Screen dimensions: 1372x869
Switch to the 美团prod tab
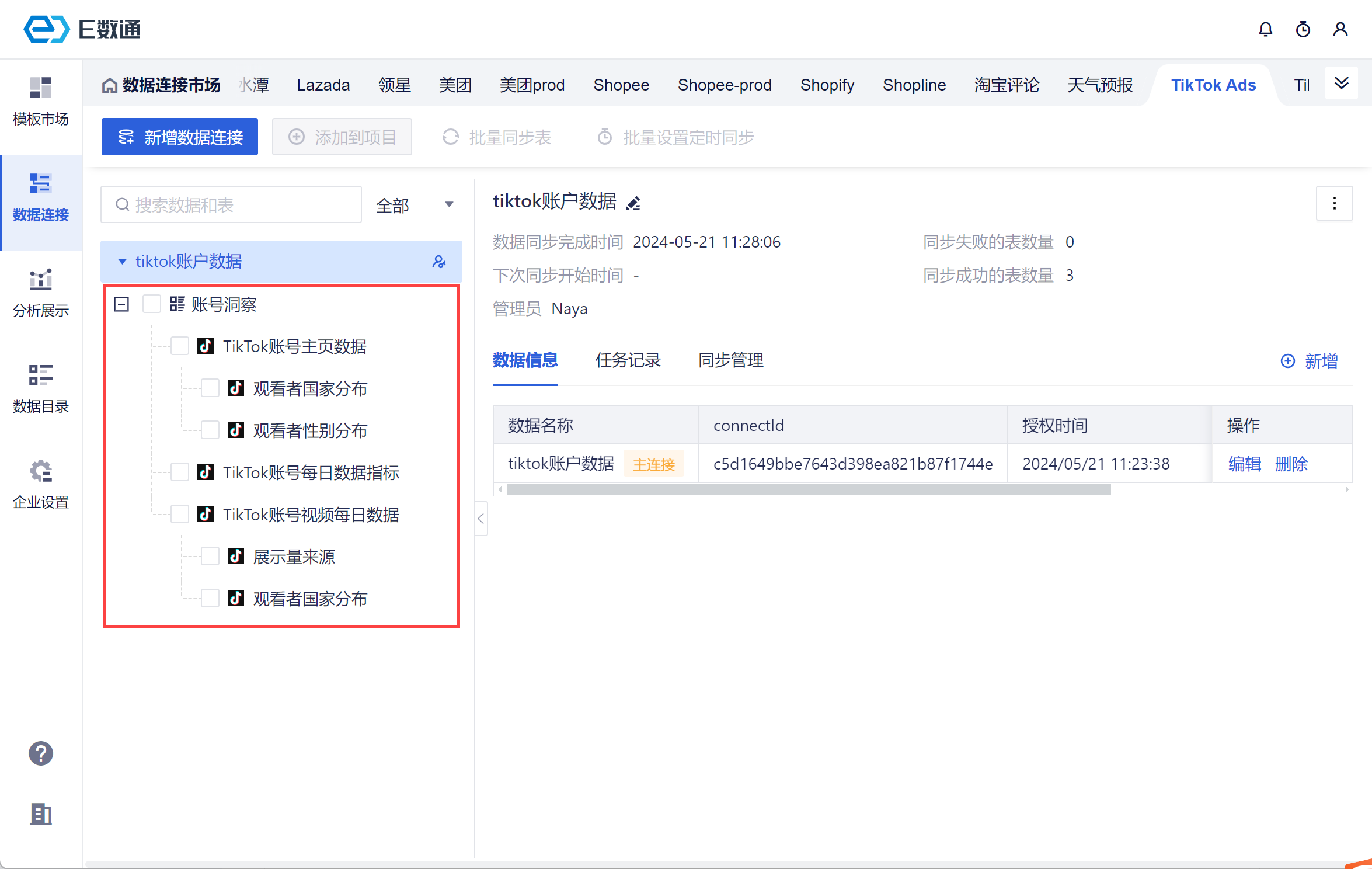click(x=532, y=85)
